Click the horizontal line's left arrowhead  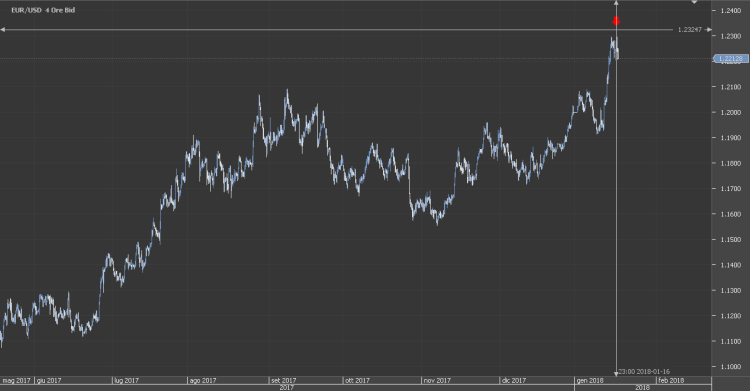(x=3, y=30)
